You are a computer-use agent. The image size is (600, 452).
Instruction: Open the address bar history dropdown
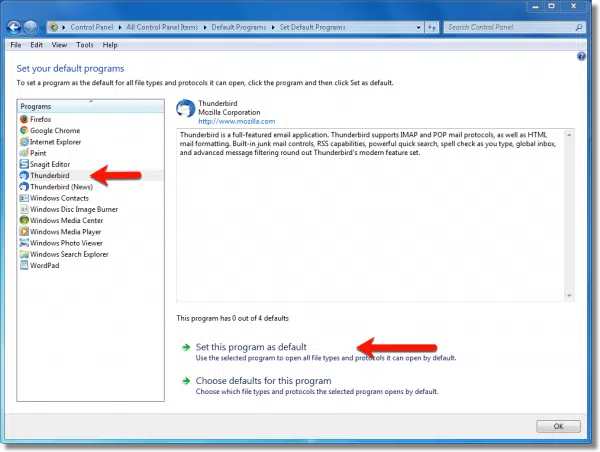[x=418, y=28]
